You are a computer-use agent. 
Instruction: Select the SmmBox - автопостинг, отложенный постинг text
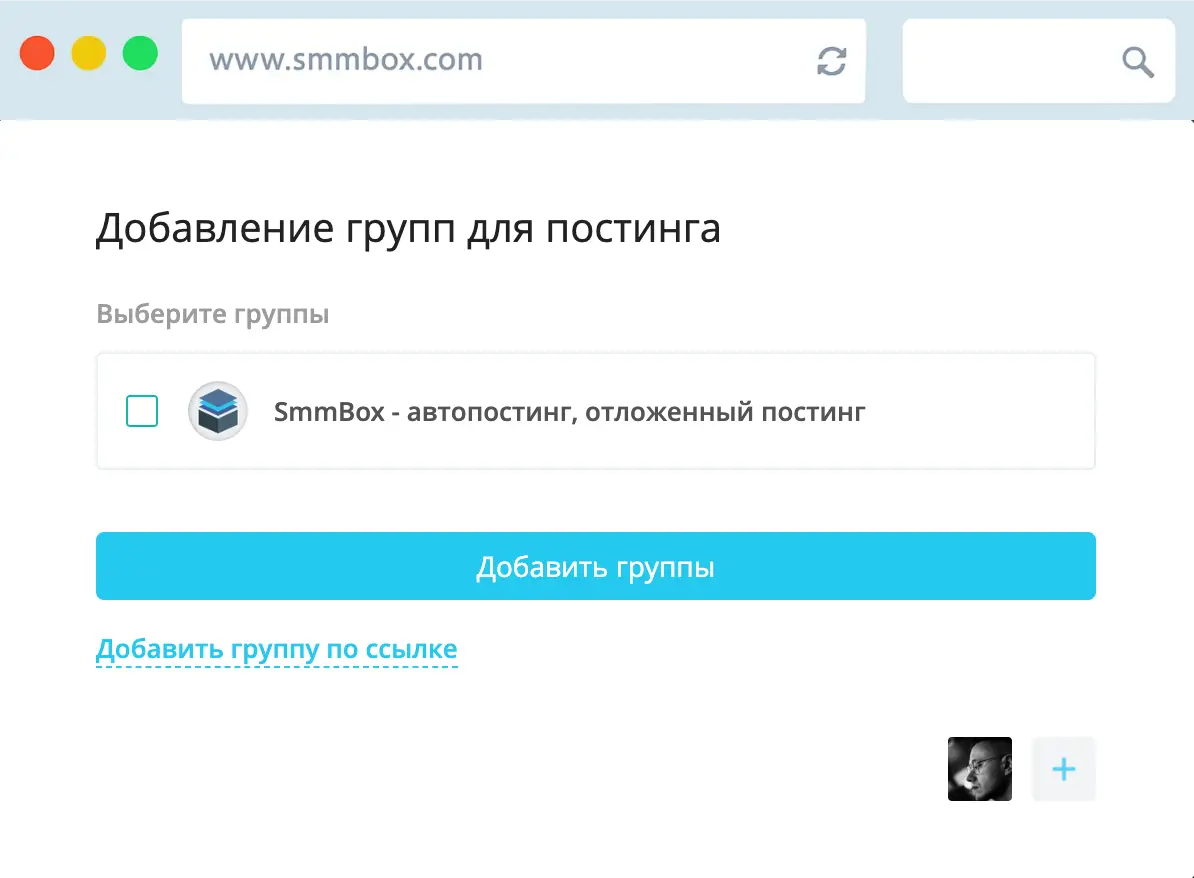point(570,412)
